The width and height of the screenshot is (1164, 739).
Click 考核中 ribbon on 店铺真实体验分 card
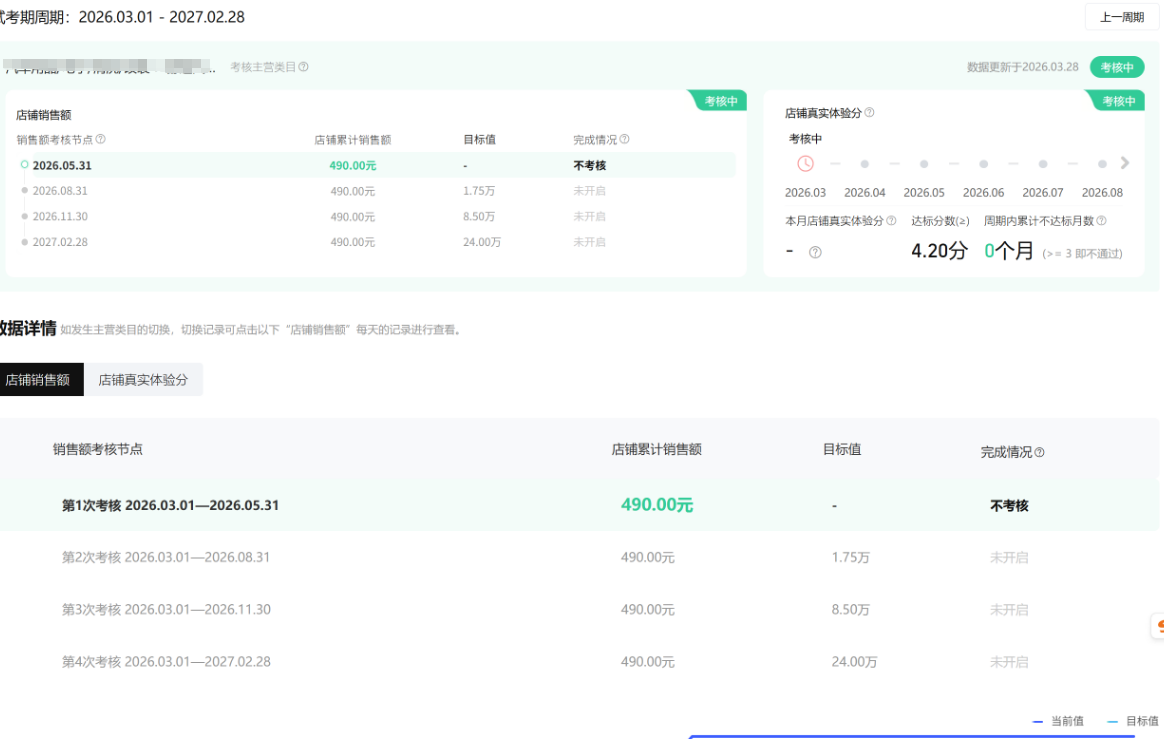(1117, 101)
